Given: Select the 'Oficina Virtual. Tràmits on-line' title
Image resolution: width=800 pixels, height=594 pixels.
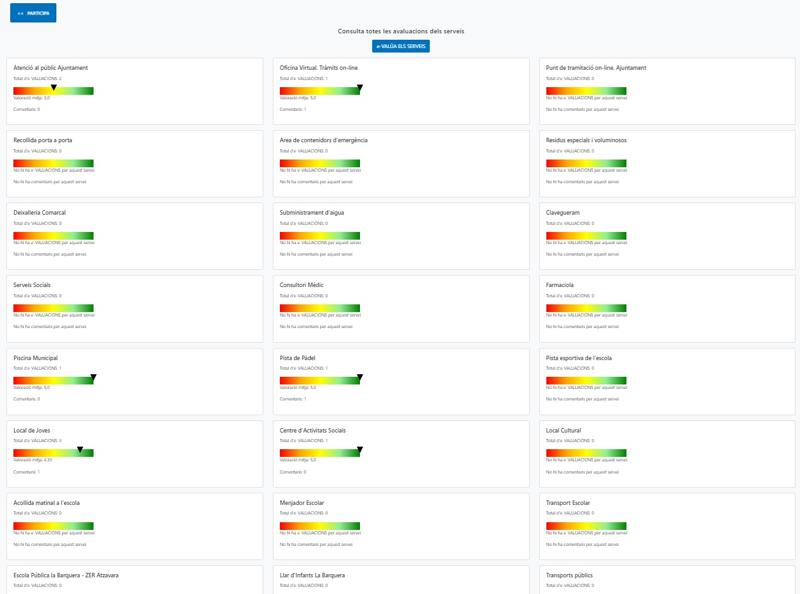Looking at the screenshot, I should point(318,68).
